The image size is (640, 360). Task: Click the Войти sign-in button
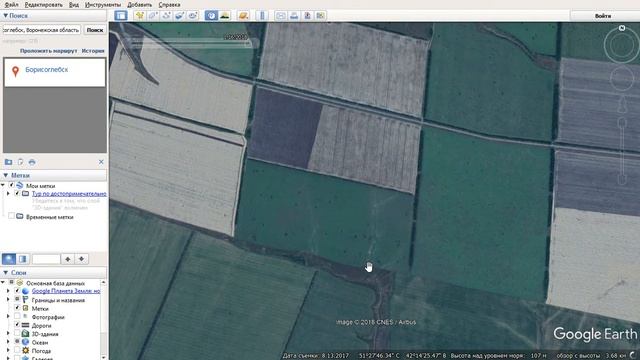pos(603,16)
